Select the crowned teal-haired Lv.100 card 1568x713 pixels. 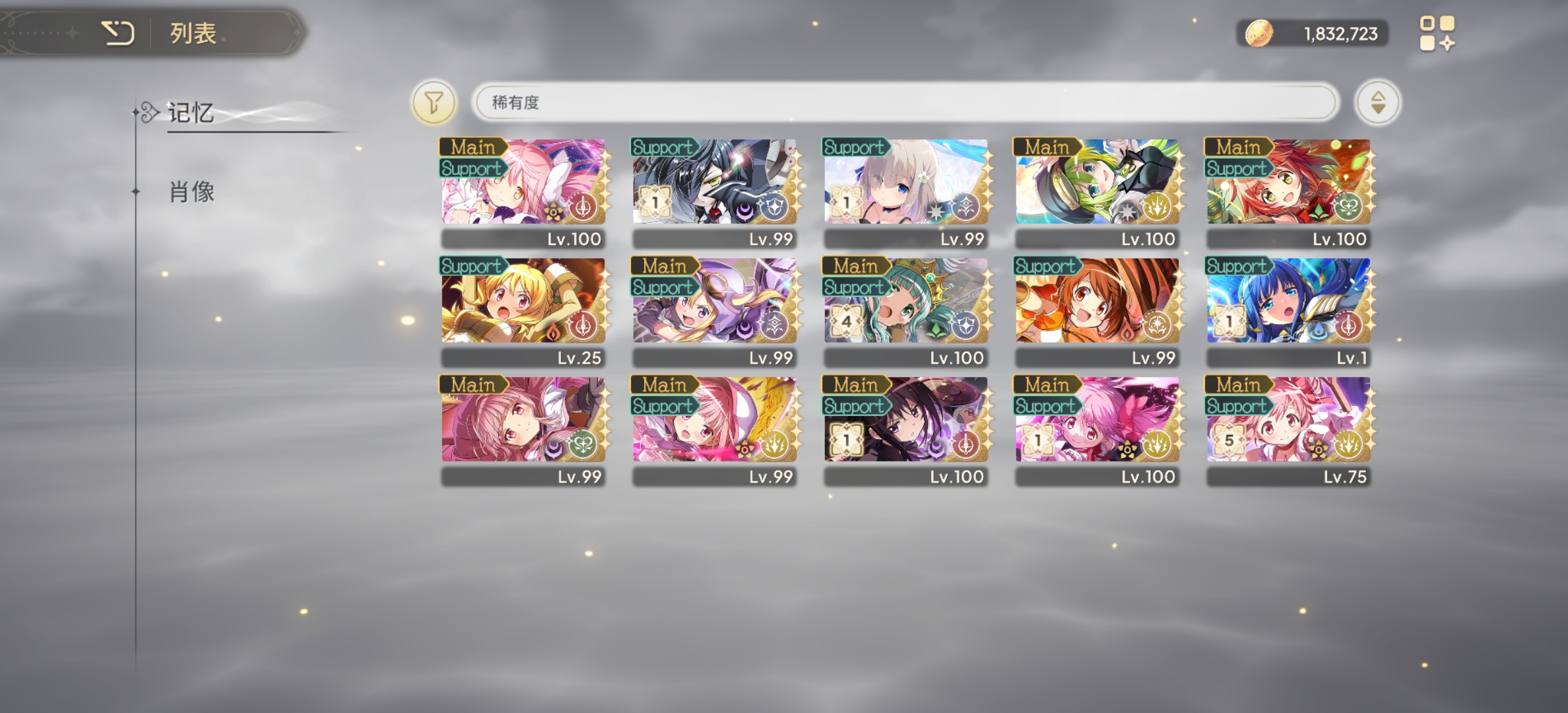coord(906,311)
